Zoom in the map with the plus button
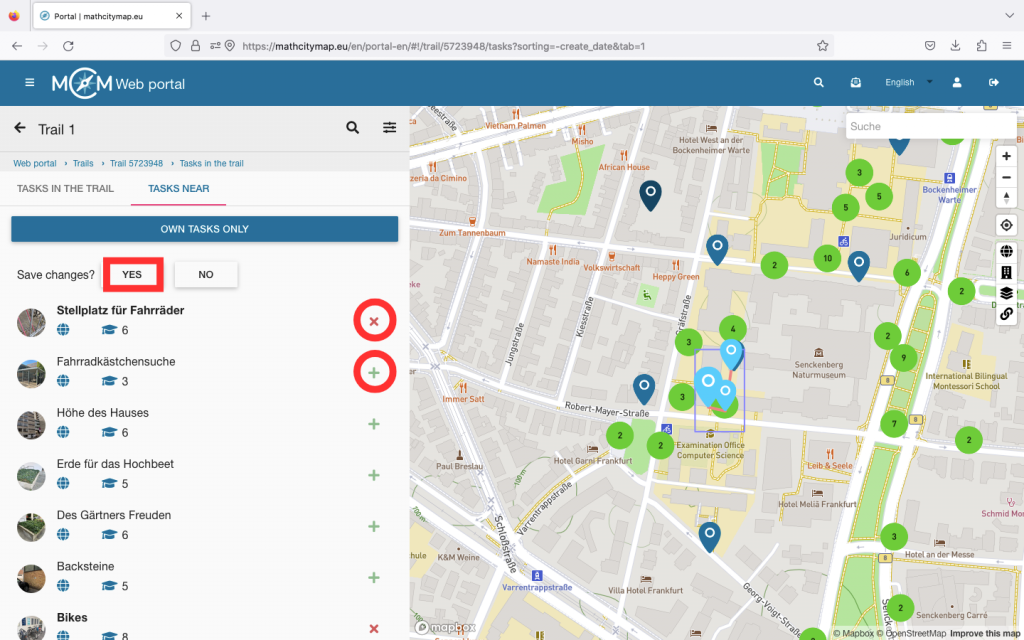 point(1006,156)
